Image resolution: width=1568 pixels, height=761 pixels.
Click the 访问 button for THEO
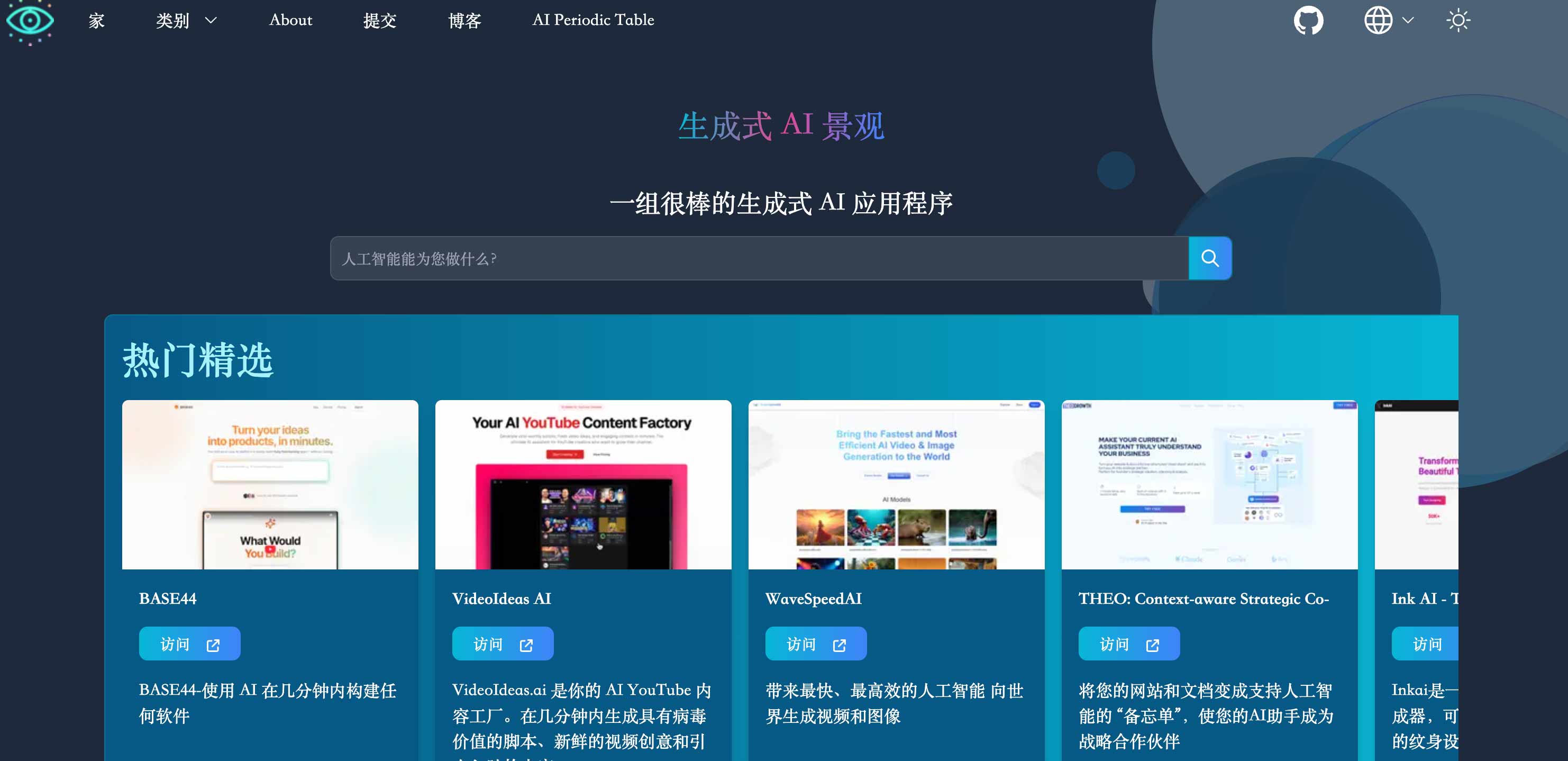[1129, 644]
